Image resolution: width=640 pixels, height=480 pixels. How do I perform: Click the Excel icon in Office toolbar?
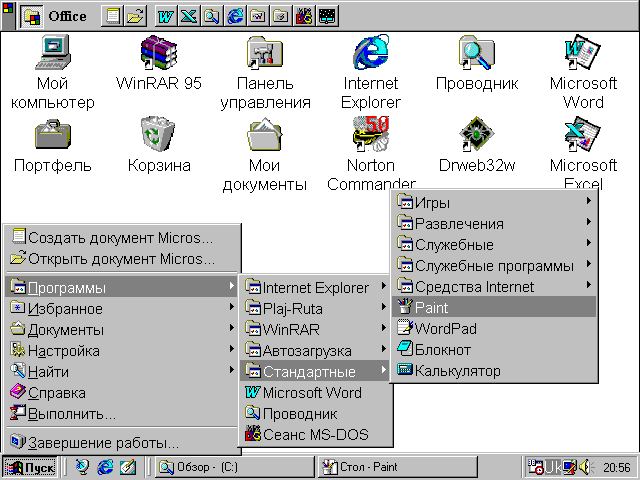pos(188,17)
